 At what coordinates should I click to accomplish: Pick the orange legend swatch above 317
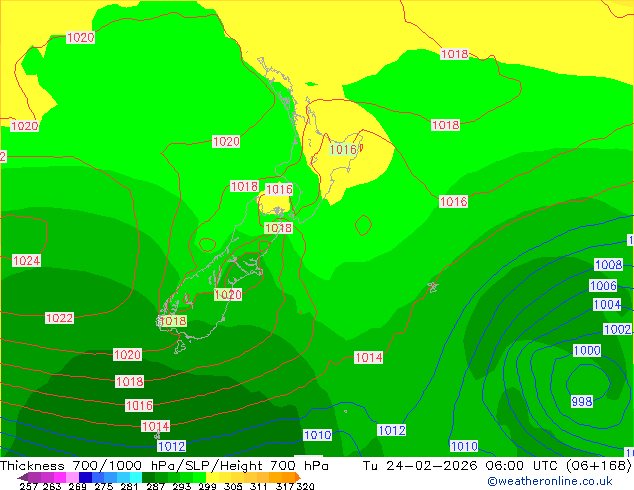click(288, 477)
